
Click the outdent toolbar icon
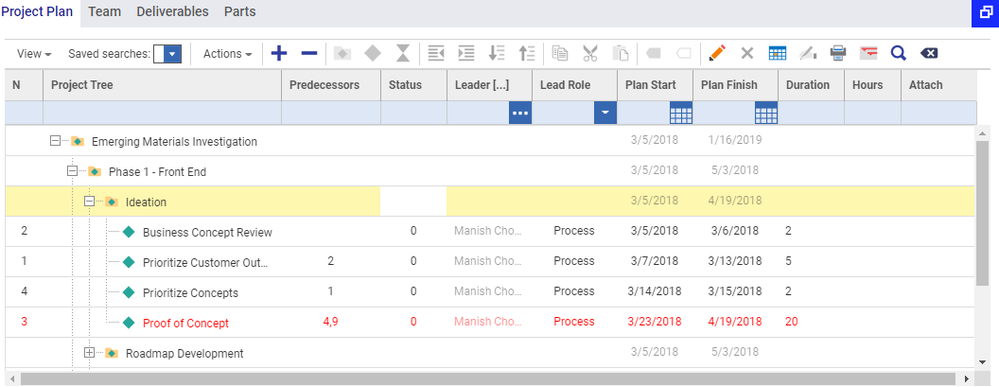436,54
